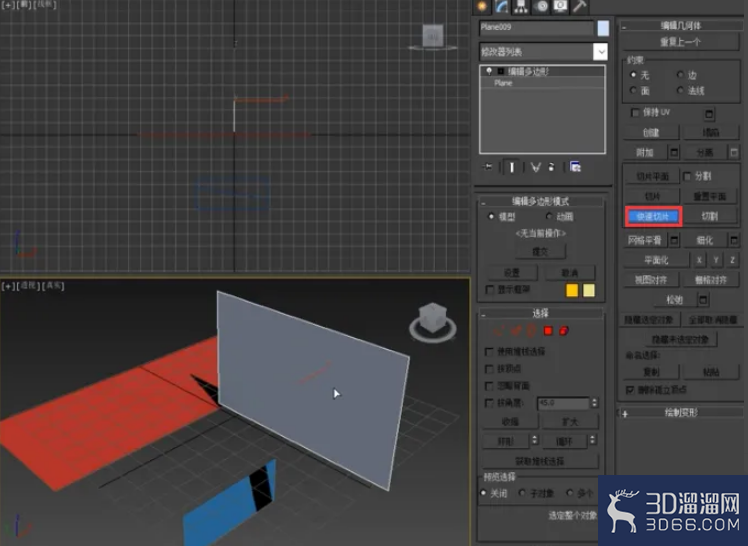
Task: Click the 快速切片 button
Action: coord(653,216)
